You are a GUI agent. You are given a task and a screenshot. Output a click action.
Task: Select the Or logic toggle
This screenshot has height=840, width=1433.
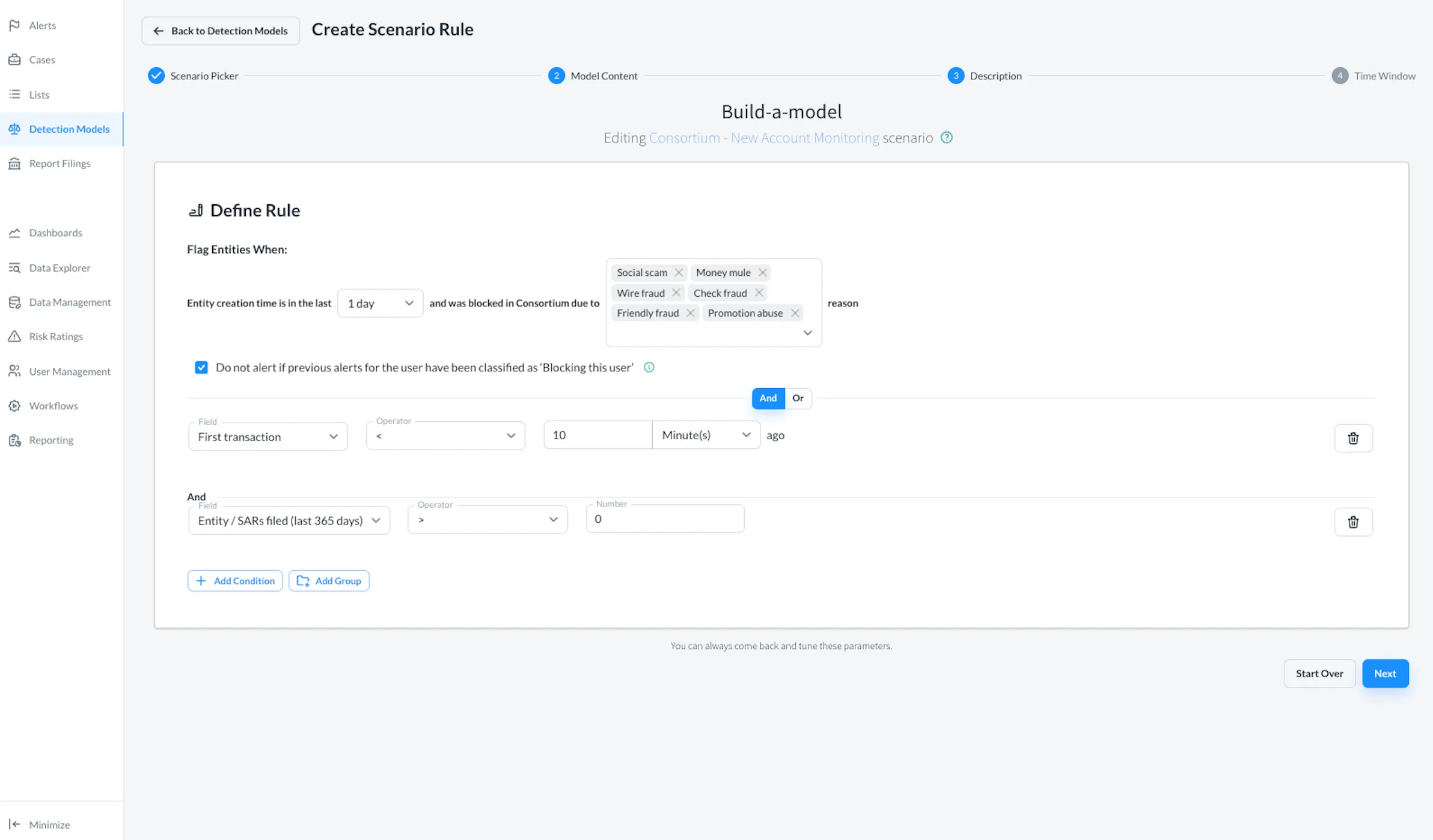pos(798,398)
